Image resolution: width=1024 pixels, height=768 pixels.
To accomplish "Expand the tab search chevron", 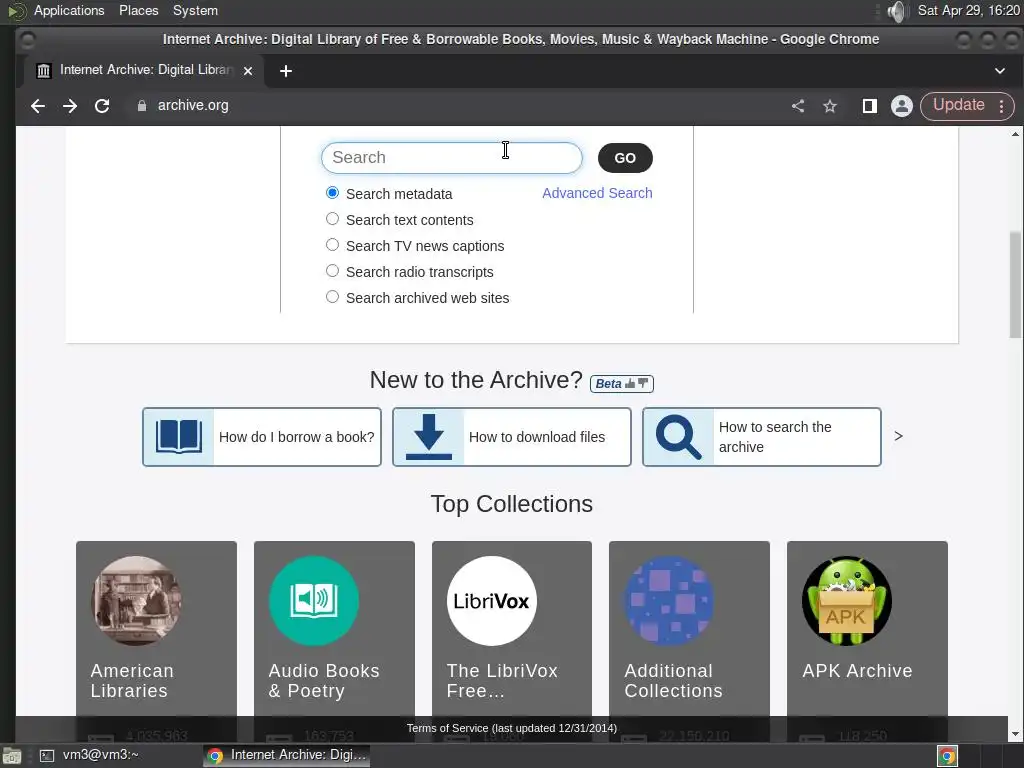I will (1000, 71).
